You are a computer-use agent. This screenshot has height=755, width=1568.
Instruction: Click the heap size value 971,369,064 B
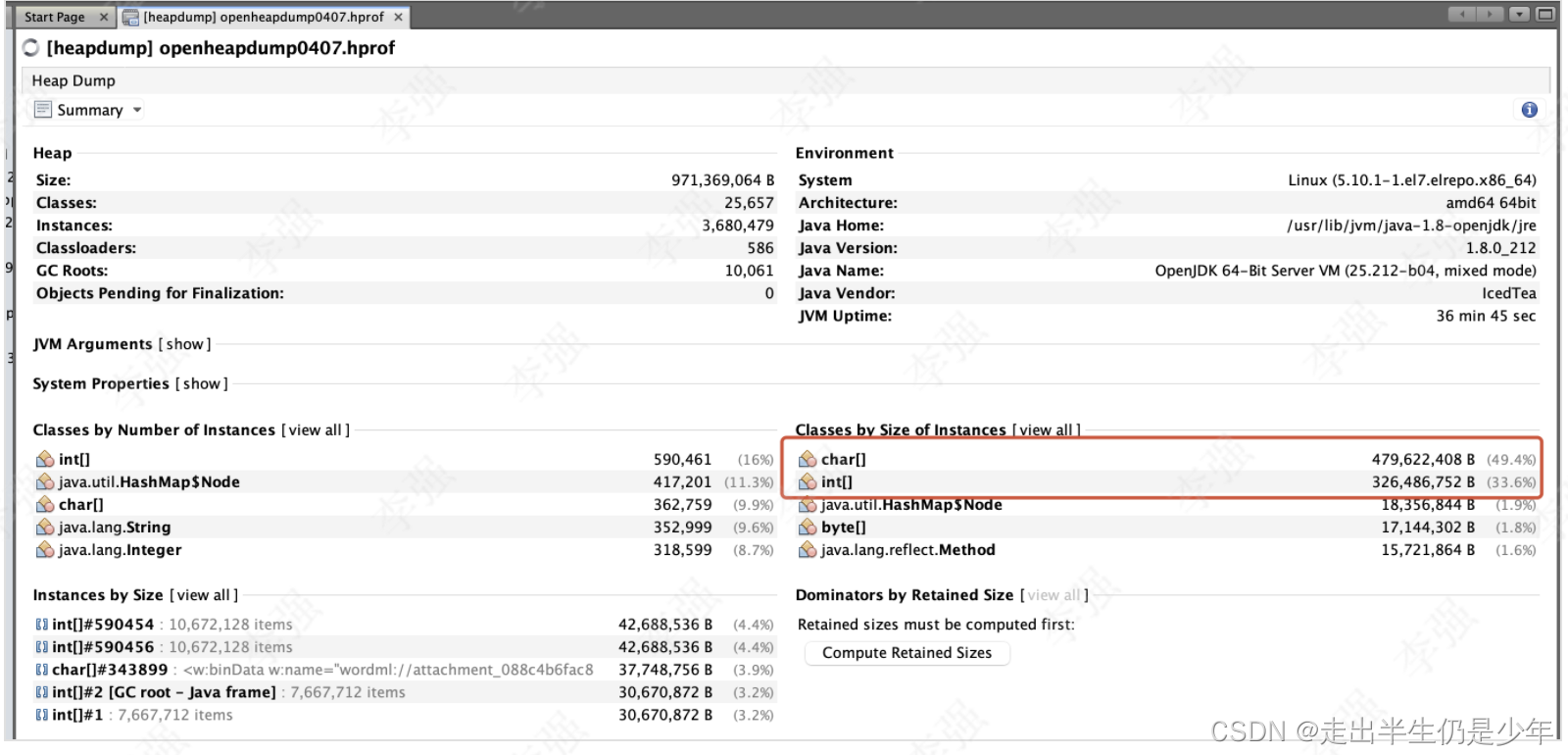click(x=722, y=180)
